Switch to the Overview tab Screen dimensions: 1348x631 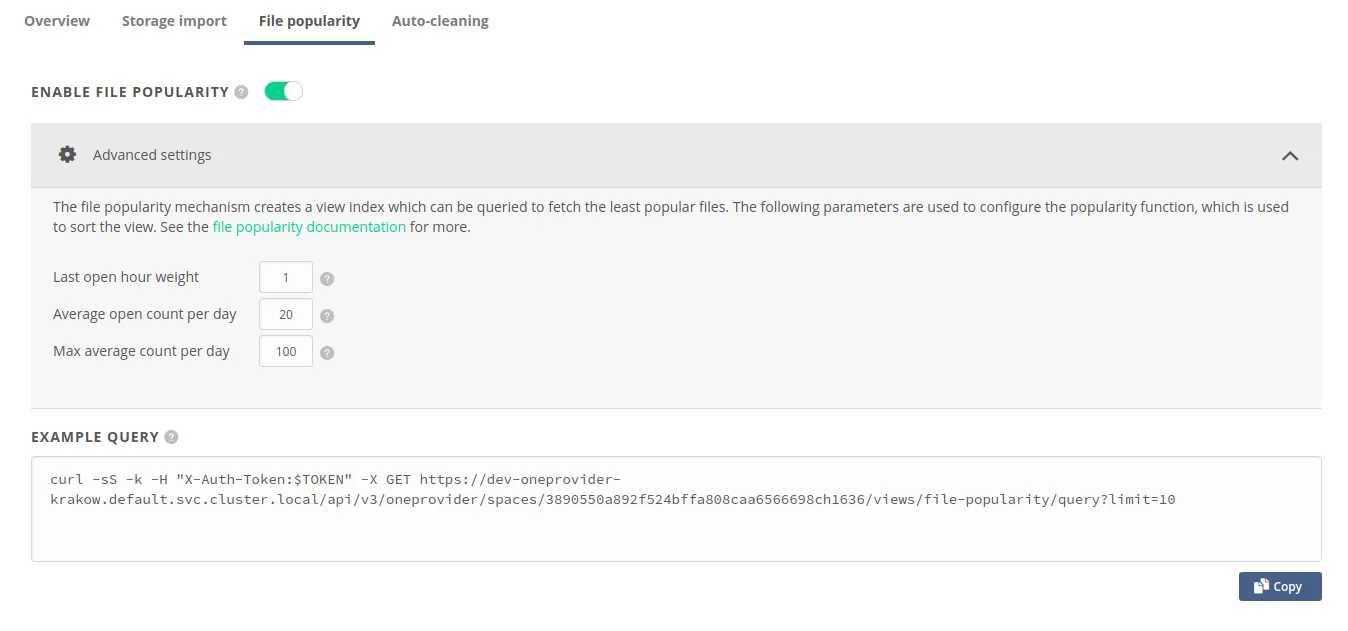pos(57,21)
